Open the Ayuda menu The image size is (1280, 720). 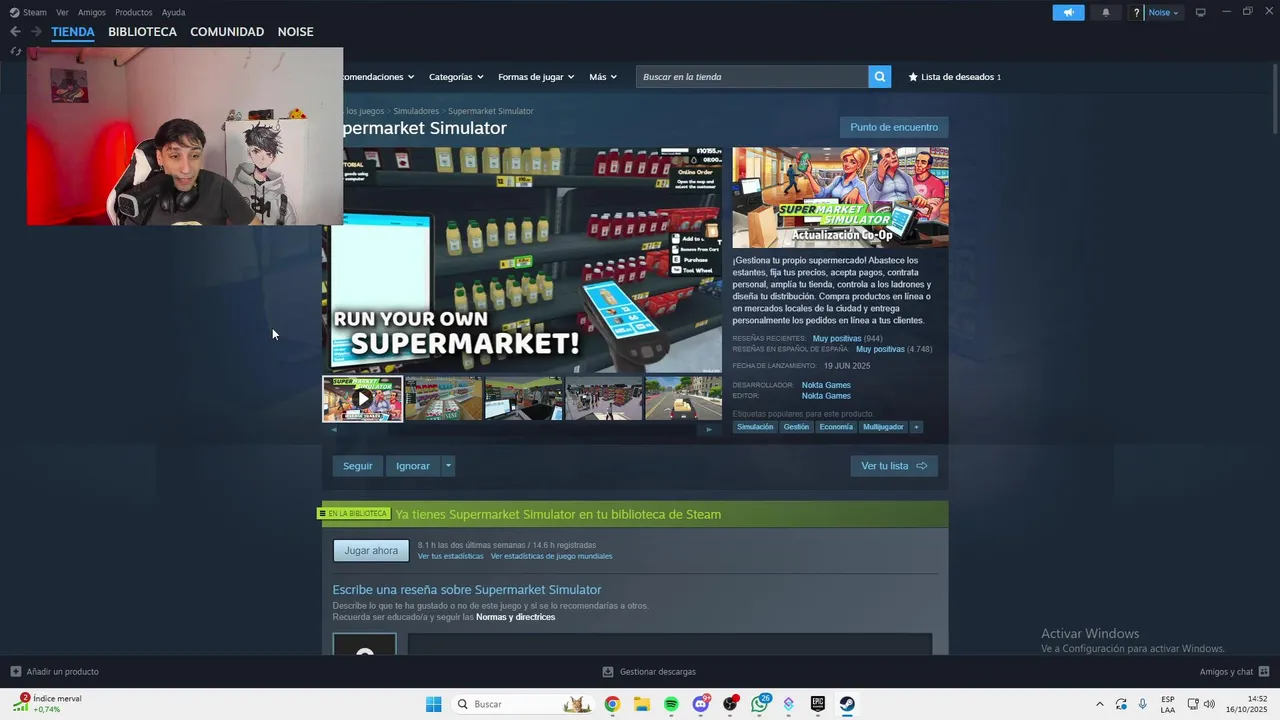pos(174,12)
